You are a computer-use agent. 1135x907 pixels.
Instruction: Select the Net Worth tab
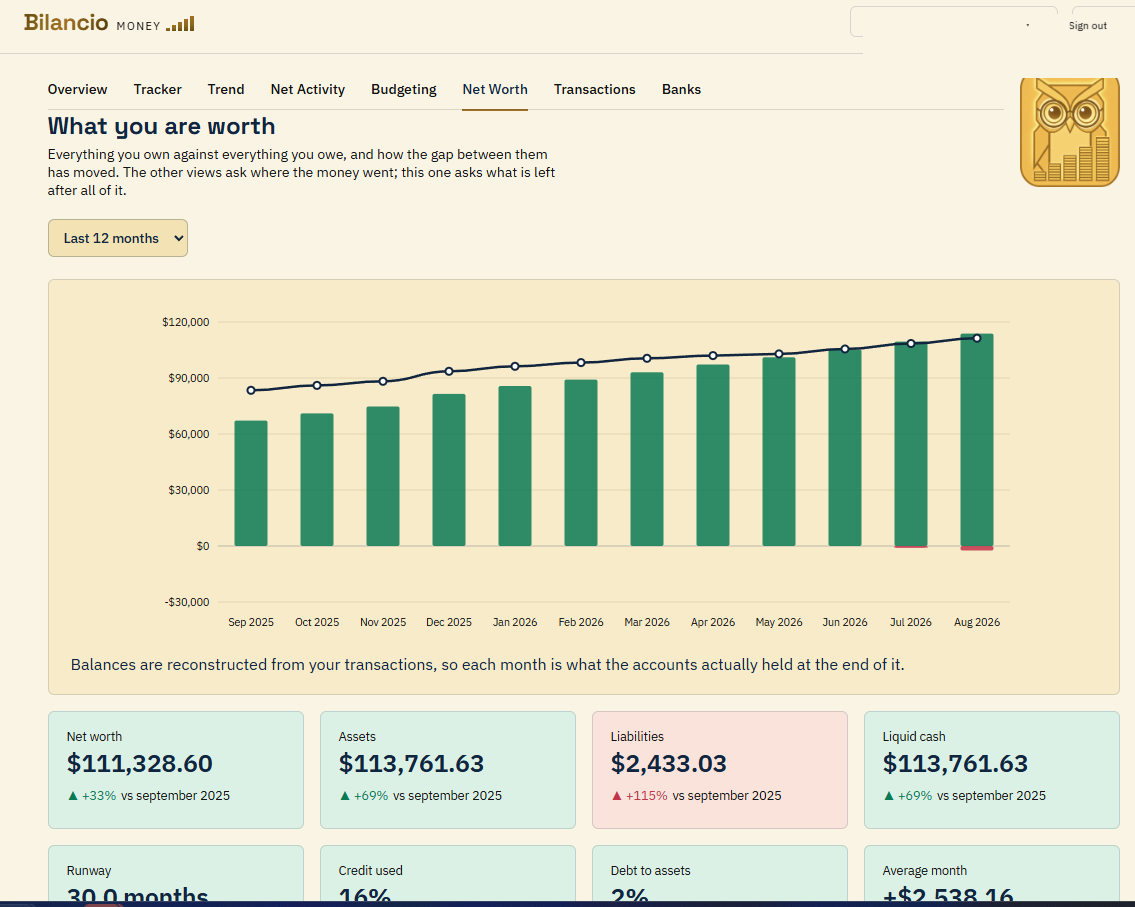[x=495, y=89]
